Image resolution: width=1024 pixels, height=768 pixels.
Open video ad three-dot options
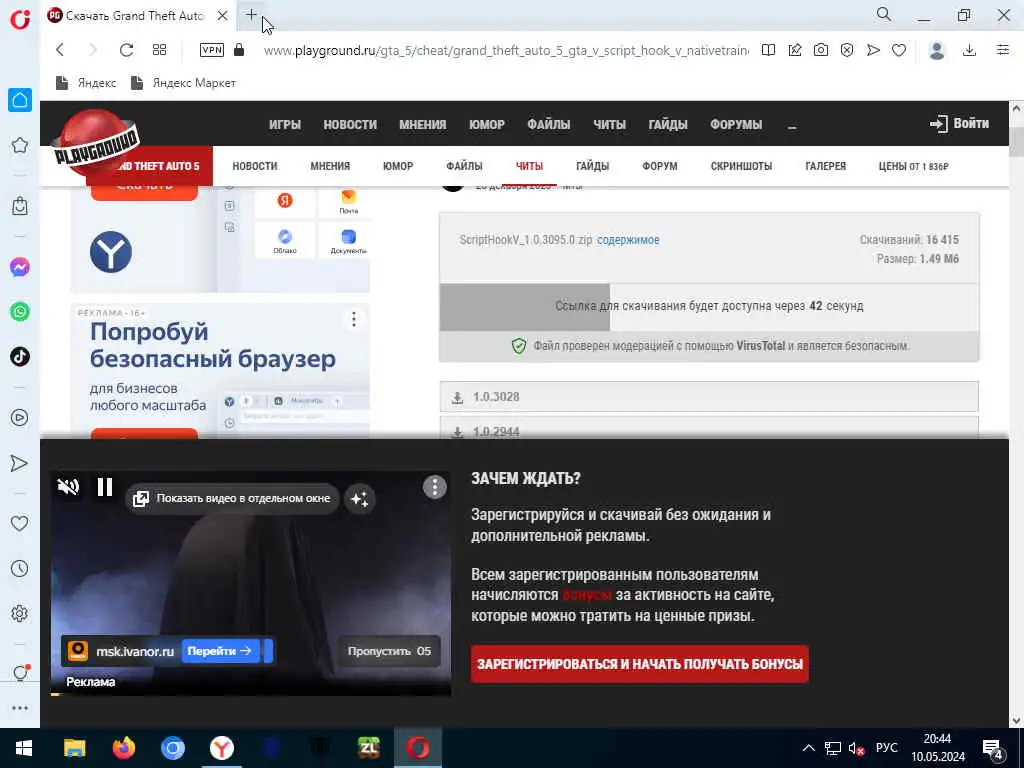pos(434,487)
